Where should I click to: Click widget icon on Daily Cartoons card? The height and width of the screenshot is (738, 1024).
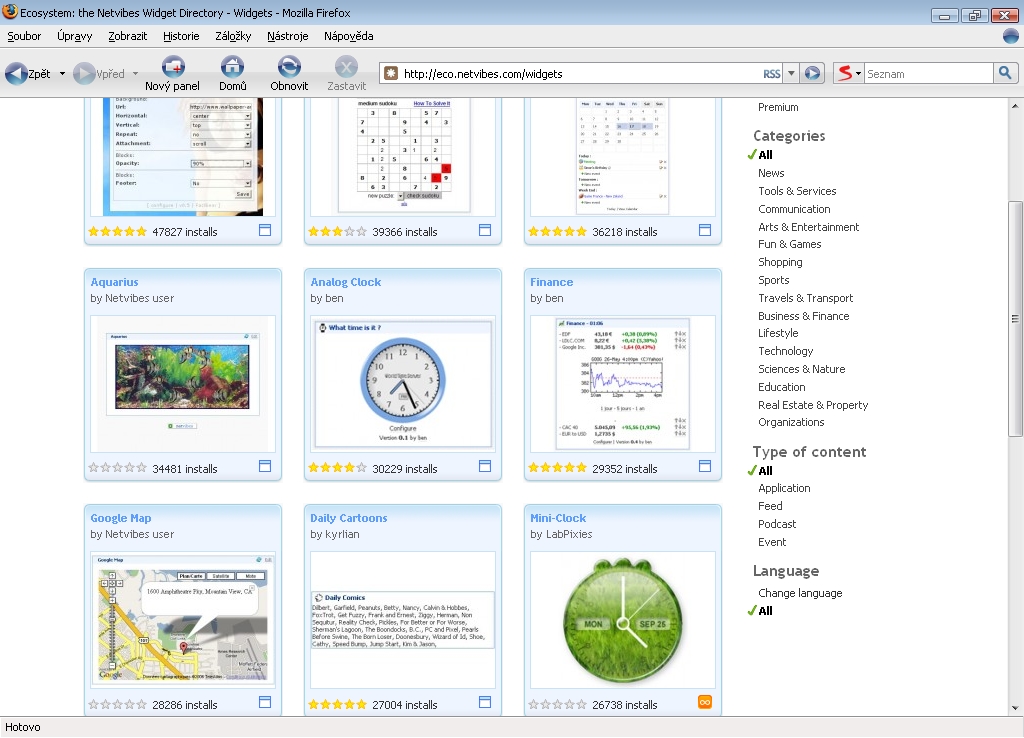[x=485, y=702]
